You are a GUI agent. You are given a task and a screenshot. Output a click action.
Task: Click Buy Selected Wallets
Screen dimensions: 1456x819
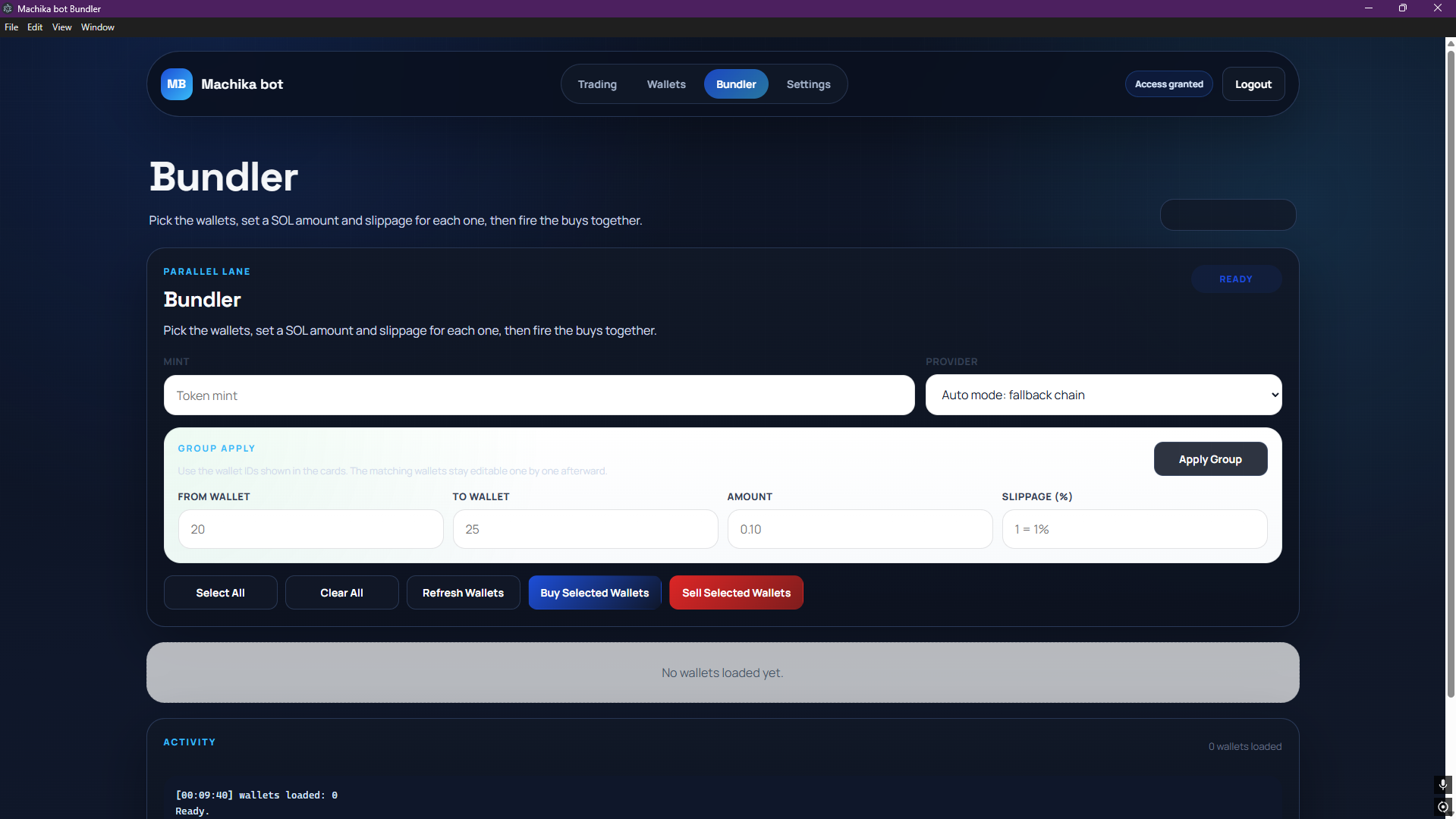click(x=594, y=593)
